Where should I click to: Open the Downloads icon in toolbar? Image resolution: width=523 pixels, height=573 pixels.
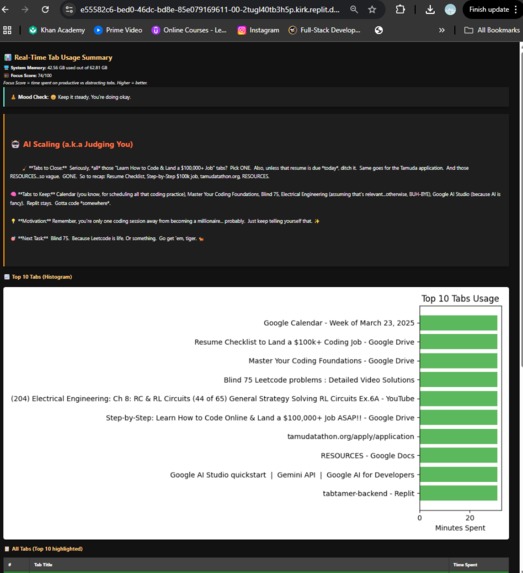pyautogui.click(x=430, y=10)
